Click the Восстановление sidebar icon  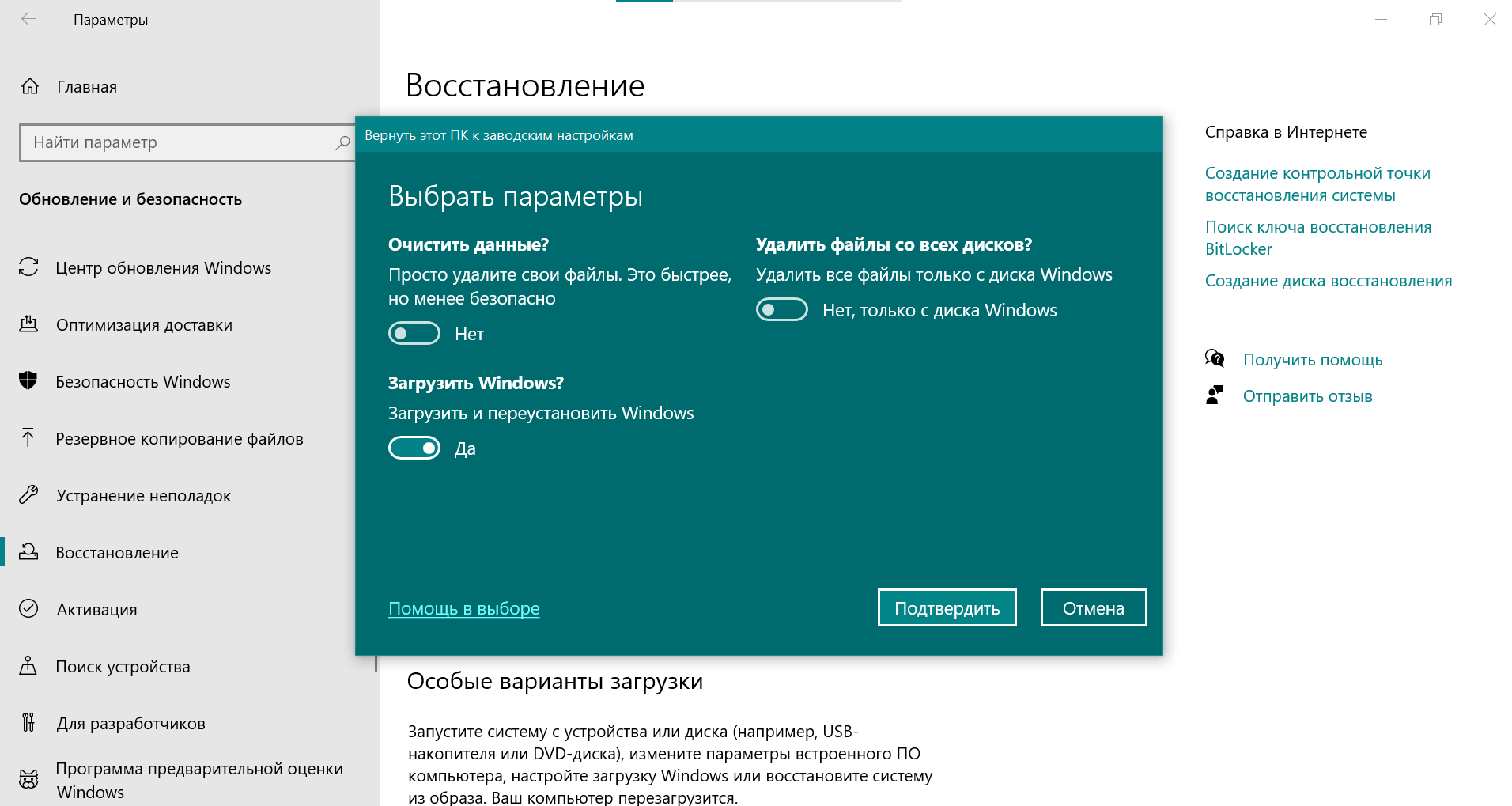[x=28, y=552]
